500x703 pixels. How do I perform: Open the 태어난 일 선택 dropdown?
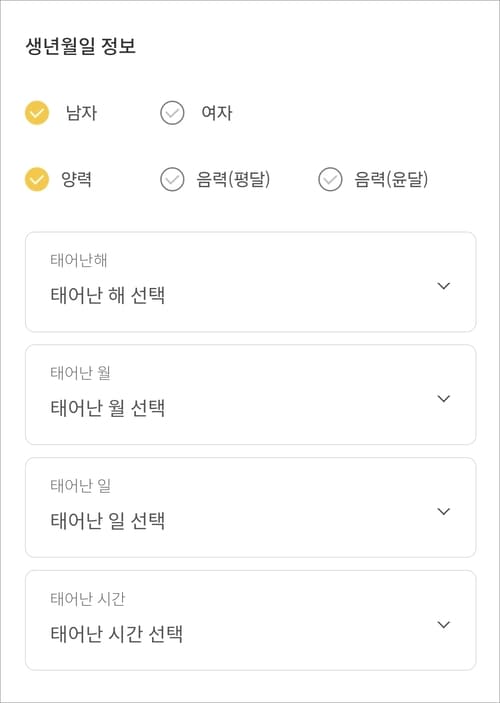pyautogui.click(x=251, y=508)
